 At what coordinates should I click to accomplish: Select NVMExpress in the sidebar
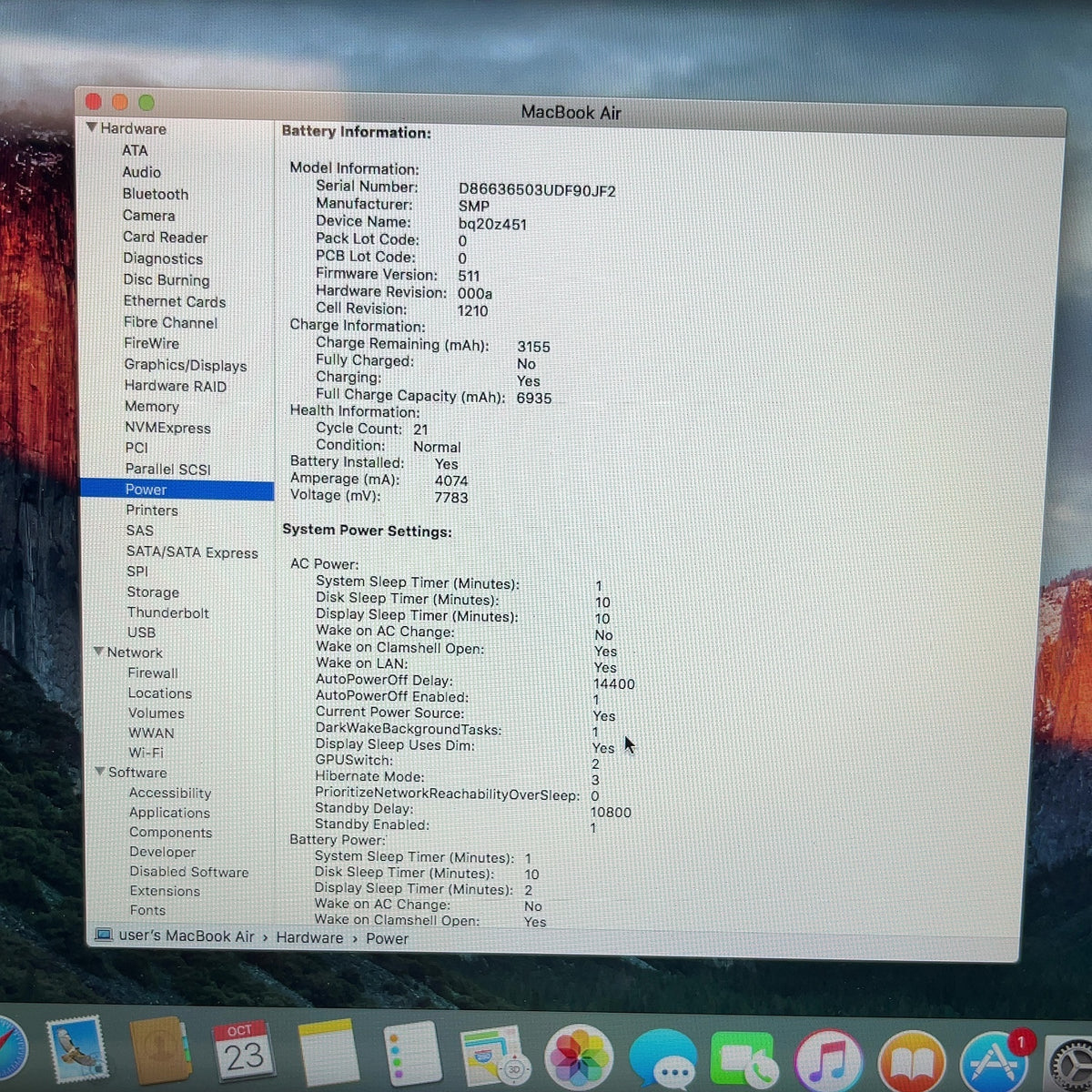pos(167,428)
